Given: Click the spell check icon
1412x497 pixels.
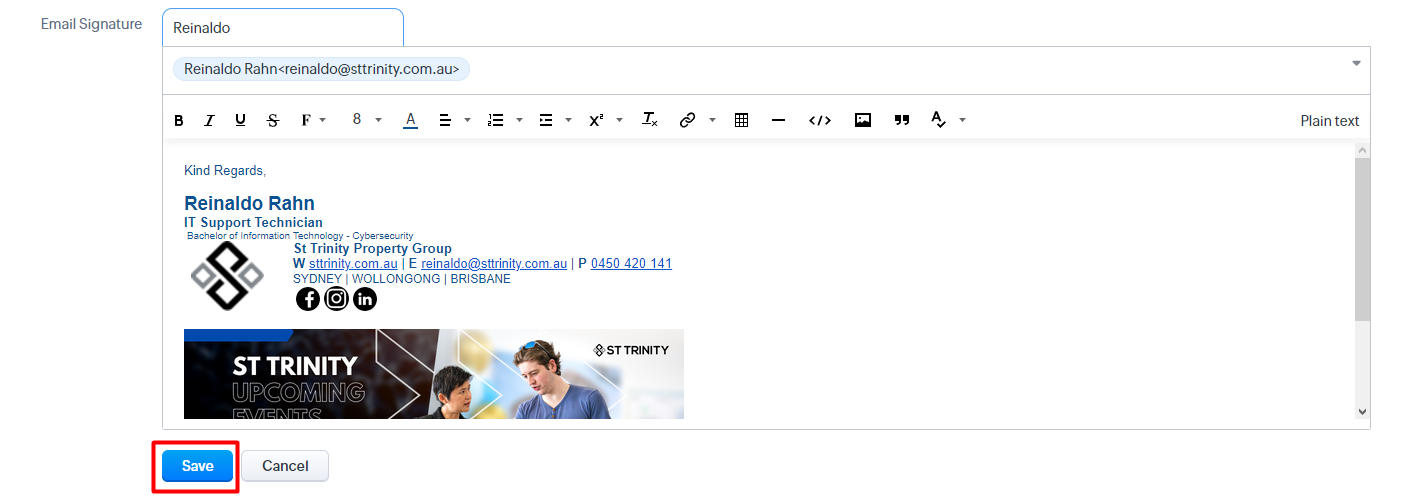Looking at the screenshot, I should click(938, 120).
